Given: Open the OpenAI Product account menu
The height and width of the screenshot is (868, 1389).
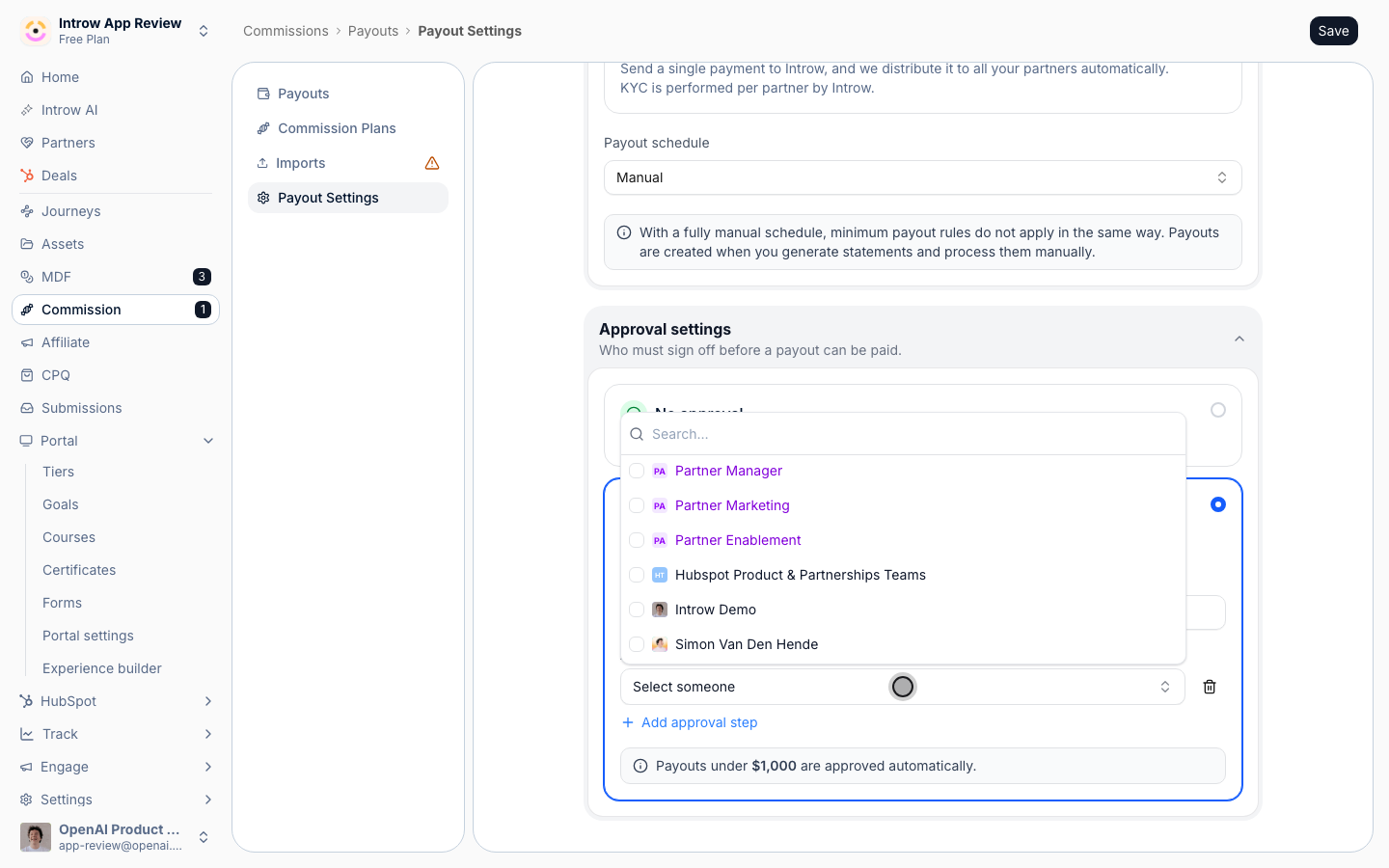Looking at the screenshot, I should tap(116, 837).
